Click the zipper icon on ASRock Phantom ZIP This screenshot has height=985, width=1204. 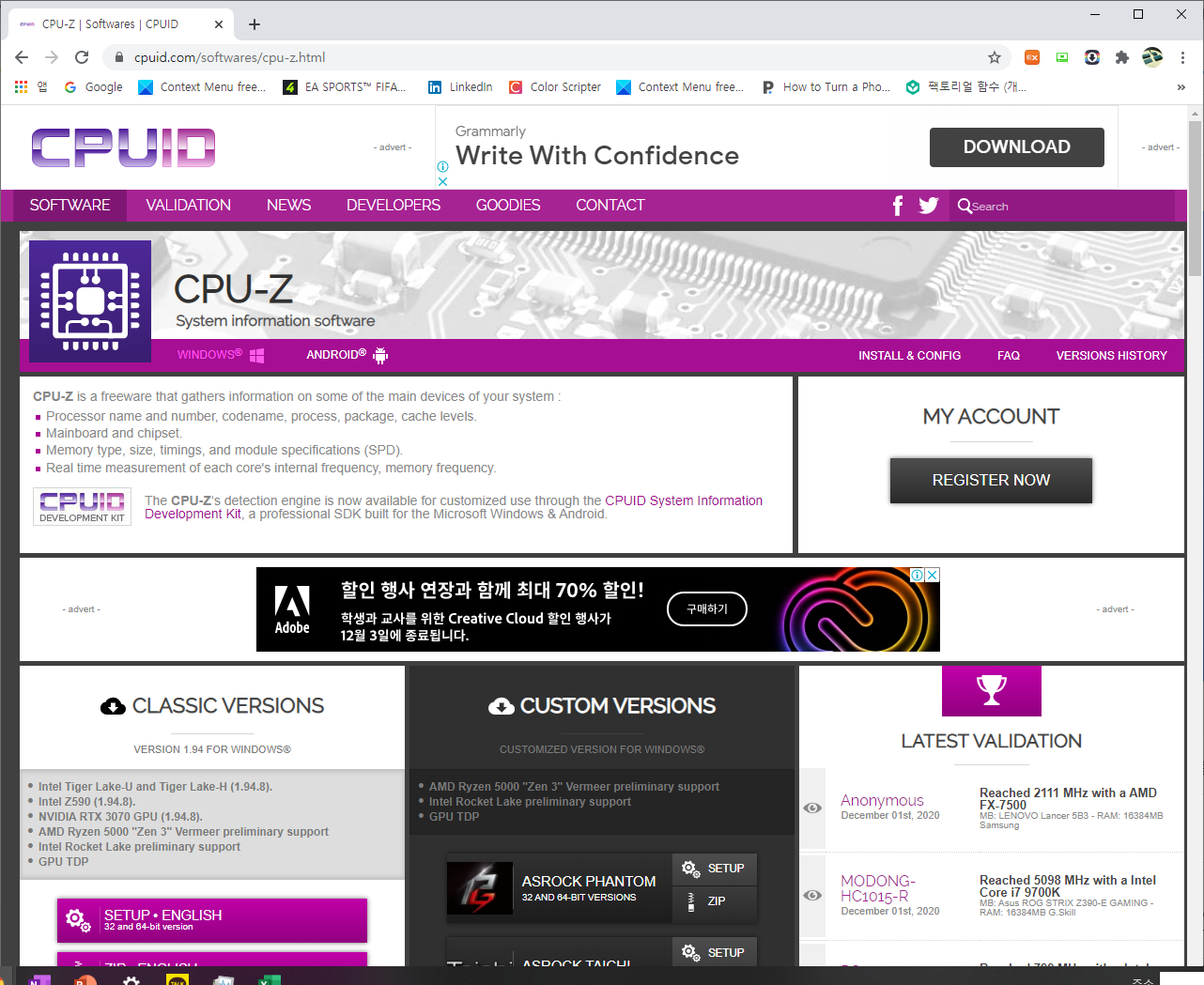pos(691,901)
